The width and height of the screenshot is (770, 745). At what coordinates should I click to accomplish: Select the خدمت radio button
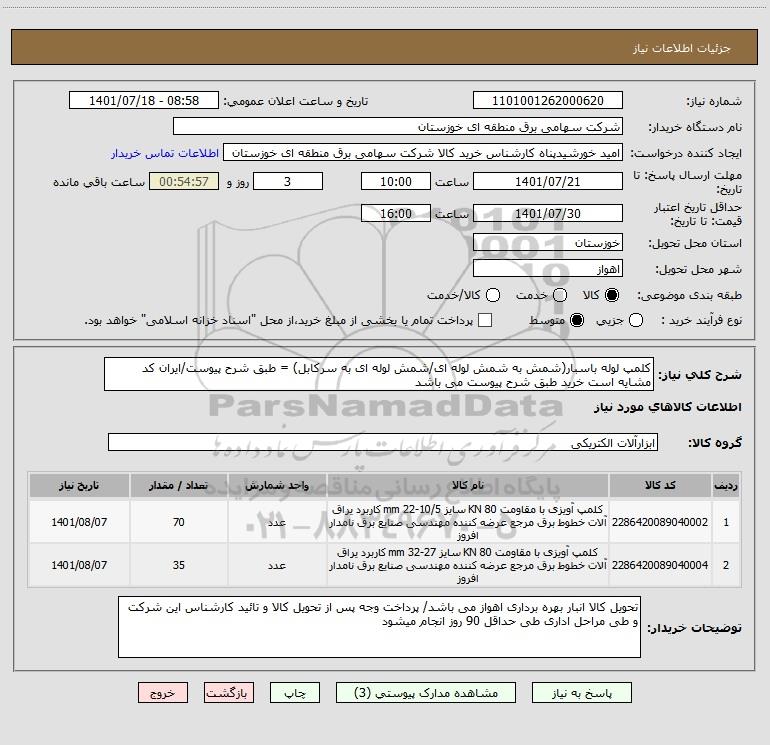click(560, 295)
